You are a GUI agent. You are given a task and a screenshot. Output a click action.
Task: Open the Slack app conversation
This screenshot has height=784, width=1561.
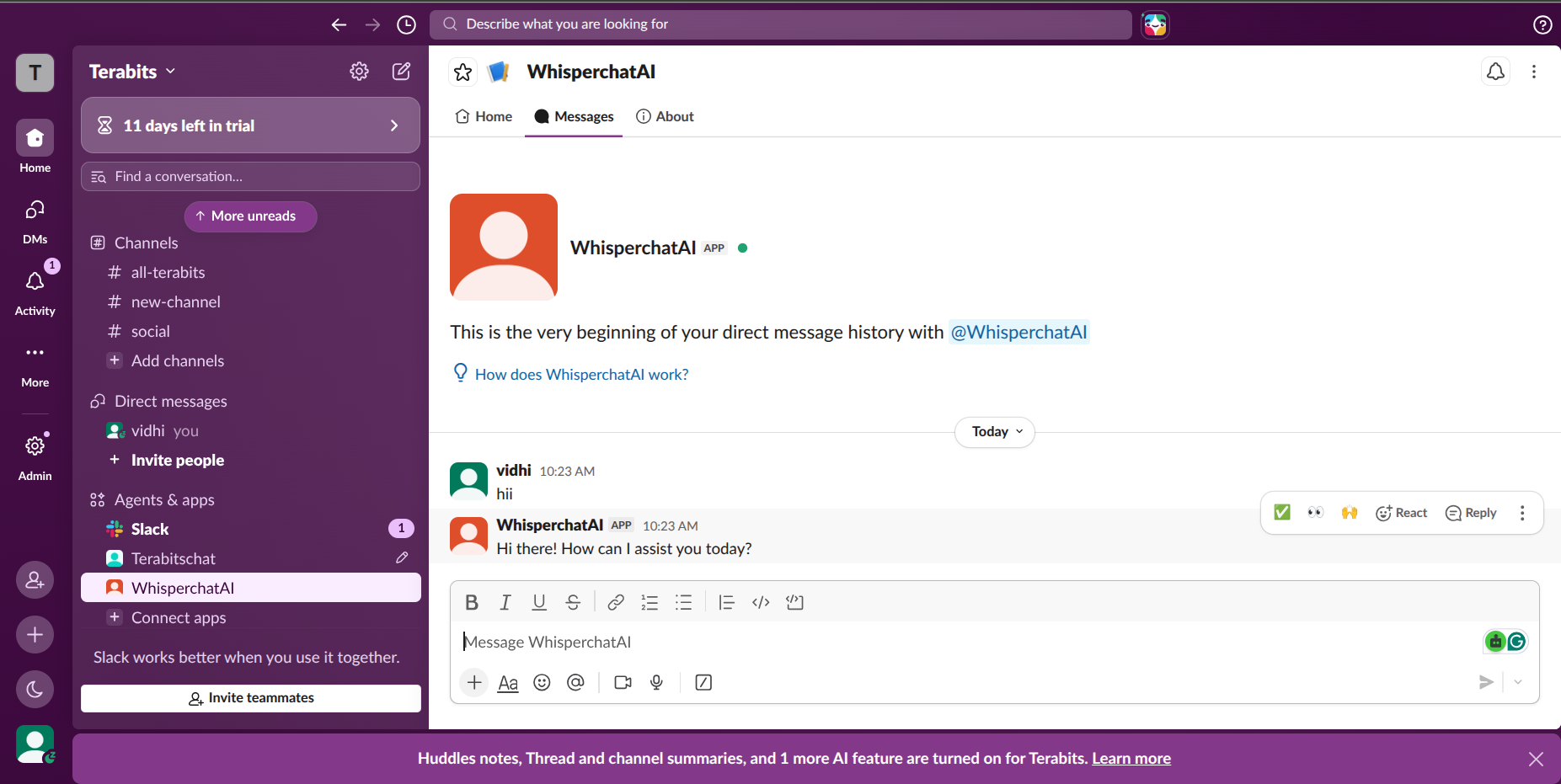pyautogui.click(x=250, y=529)
